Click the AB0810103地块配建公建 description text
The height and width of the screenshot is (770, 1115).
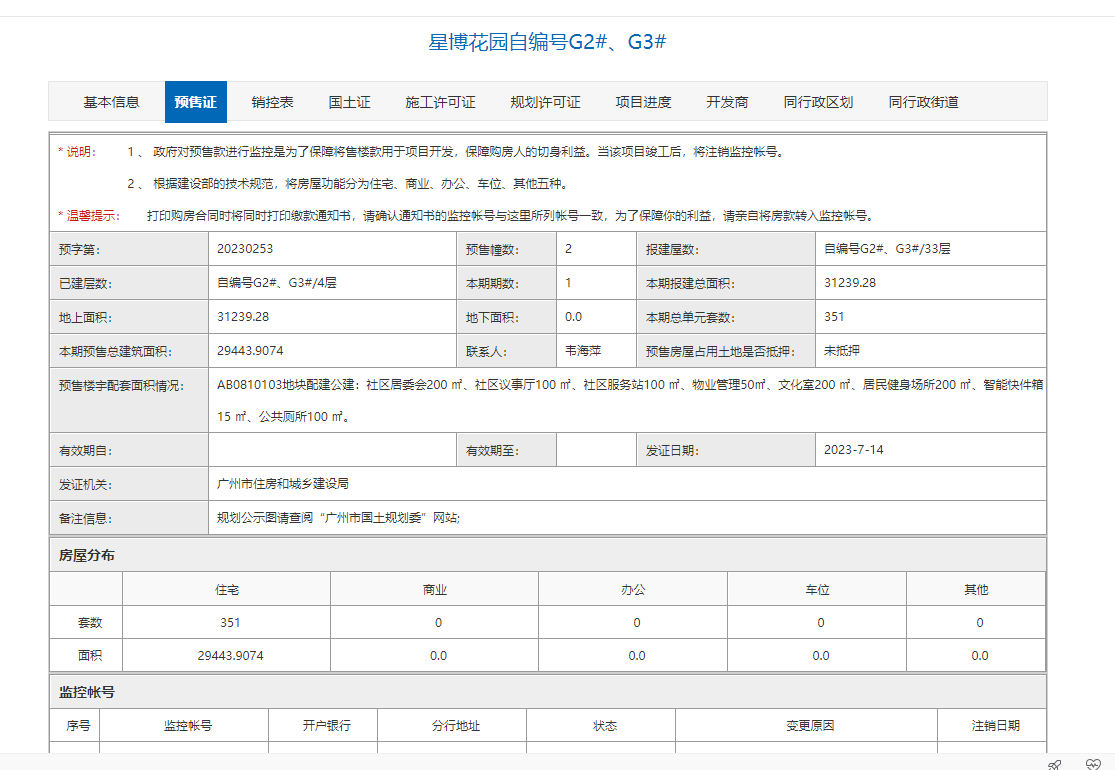(x=630, y=400)
